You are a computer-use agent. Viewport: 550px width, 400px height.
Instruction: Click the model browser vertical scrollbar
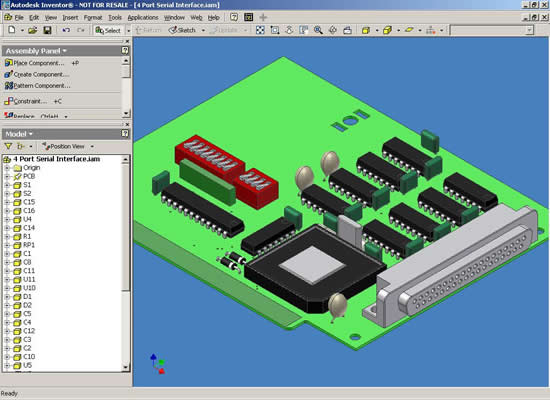126,263
